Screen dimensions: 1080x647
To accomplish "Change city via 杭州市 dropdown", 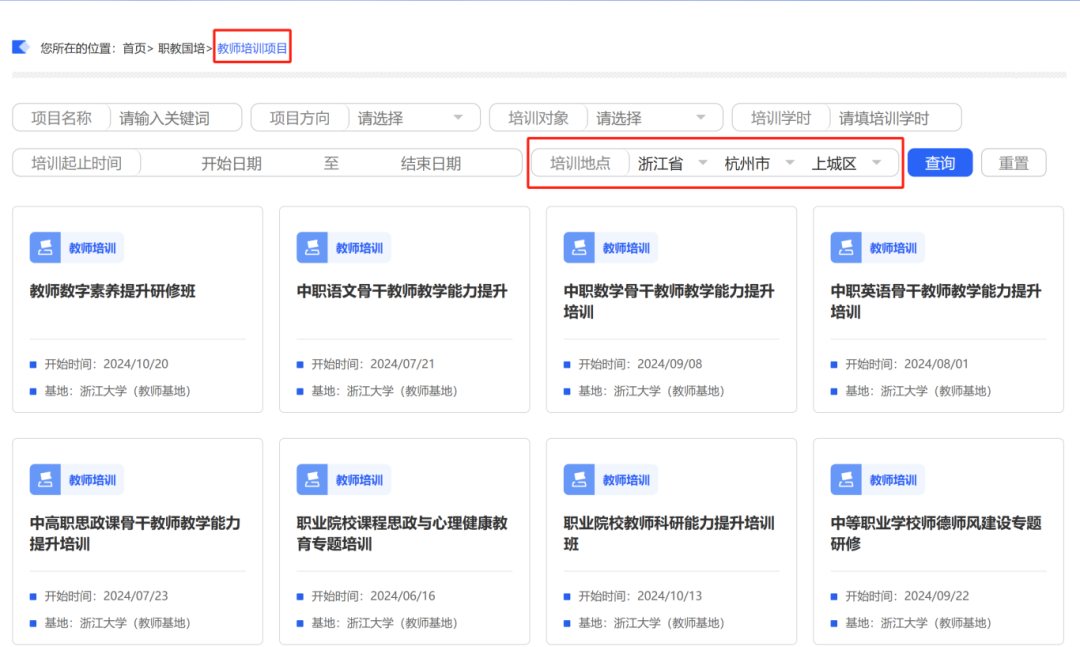I will (x=758, y=163).
